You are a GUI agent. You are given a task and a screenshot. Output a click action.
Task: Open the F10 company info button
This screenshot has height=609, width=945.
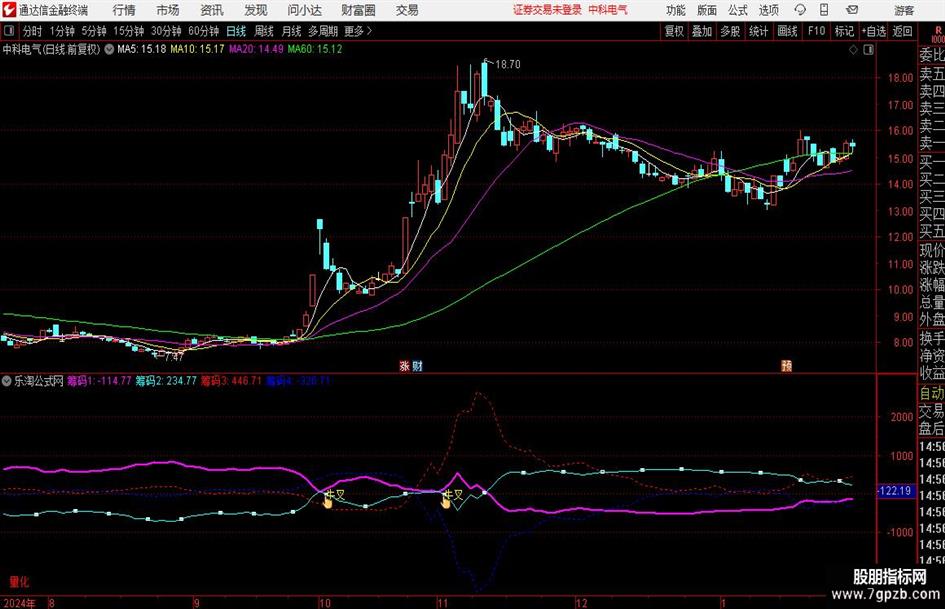pos(816,31)
